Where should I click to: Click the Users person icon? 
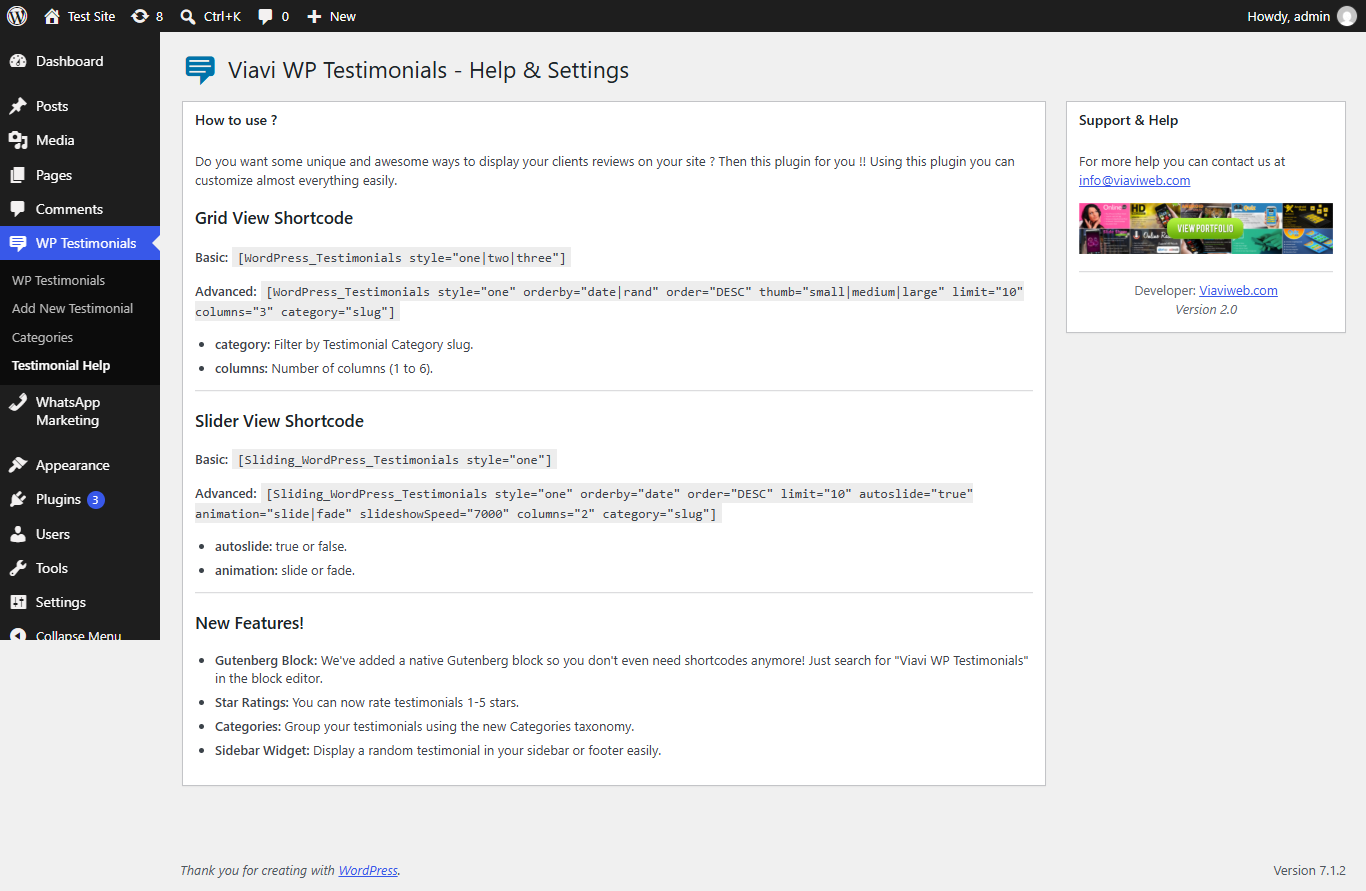(18, 534)
